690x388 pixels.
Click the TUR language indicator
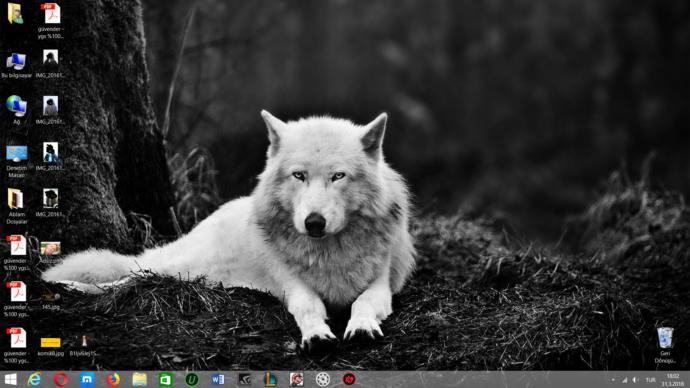pos(650,380)
